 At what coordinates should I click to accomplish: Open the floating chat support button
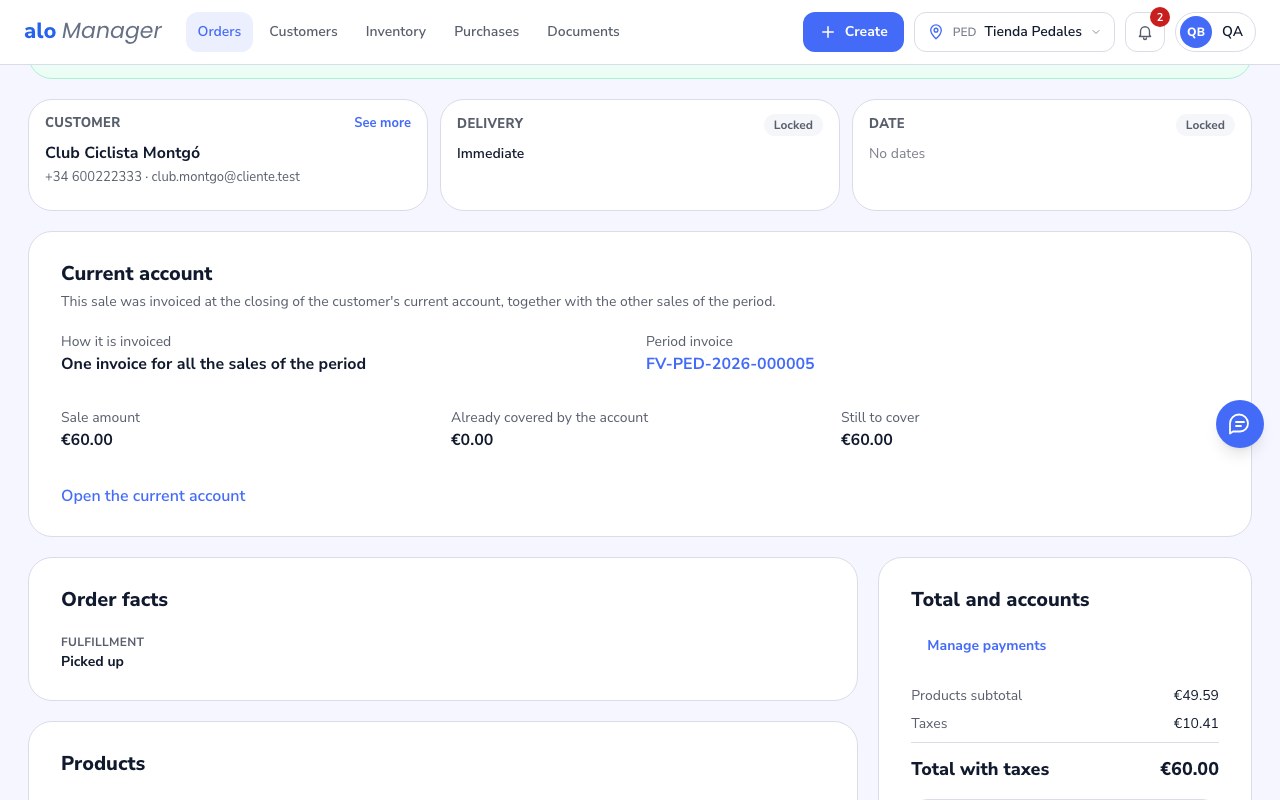[1240, 424]
